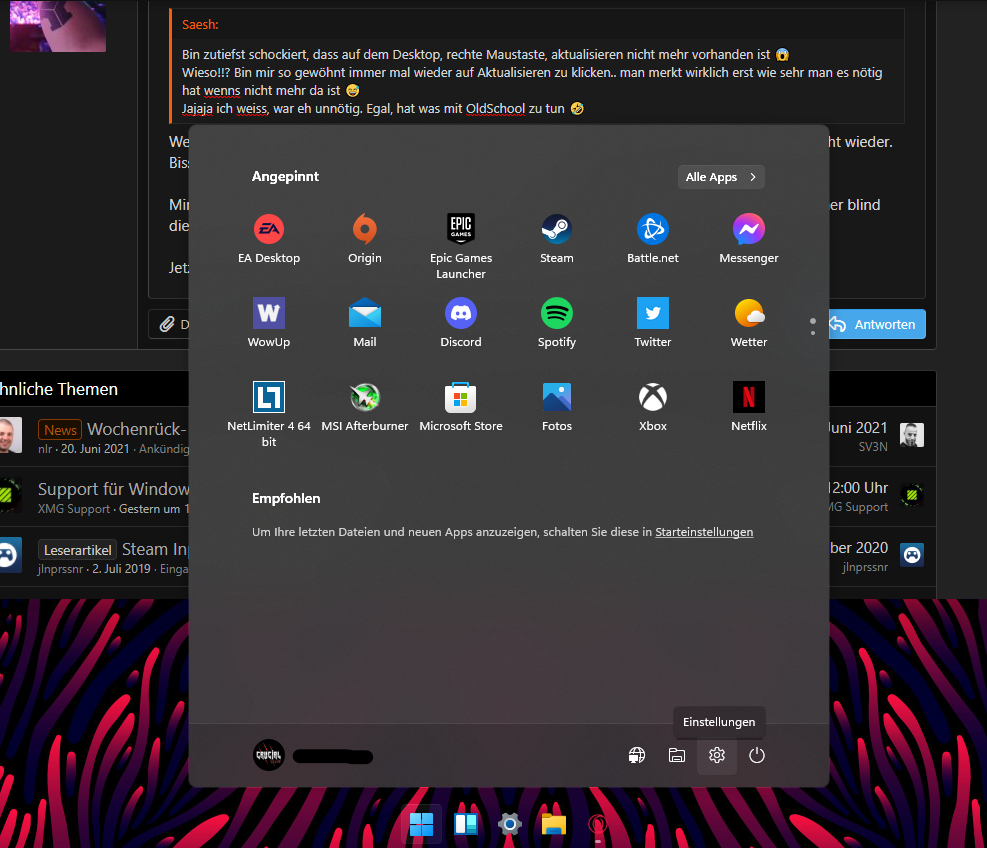Expand the Alle Apps list
This screenshot has height=848, width=987.
pos(721,177)
